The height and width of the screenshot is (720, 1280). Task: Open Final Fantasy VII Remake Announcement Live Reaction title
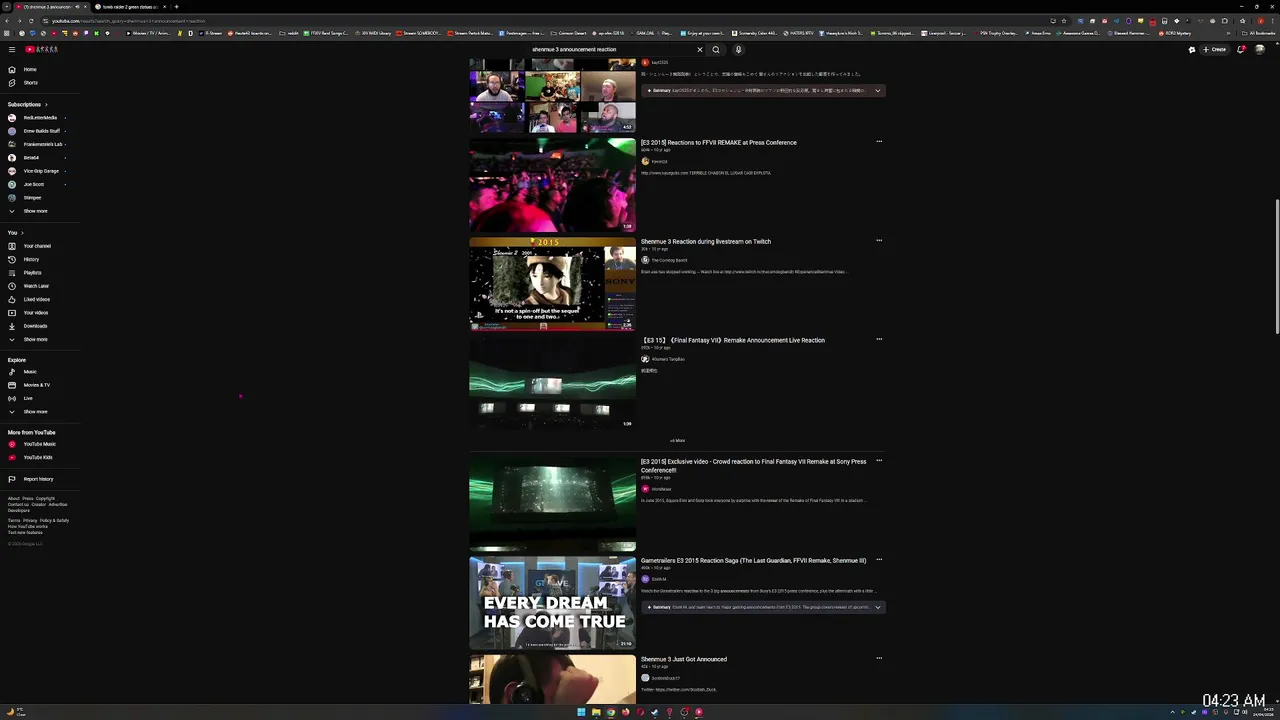click(733, 340)
